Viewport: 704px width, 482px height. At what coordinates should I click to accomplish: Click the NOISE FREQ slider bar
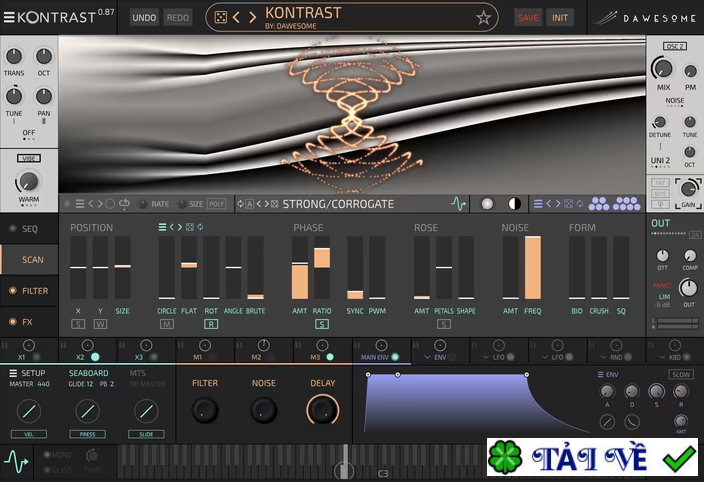pos(532,267)
